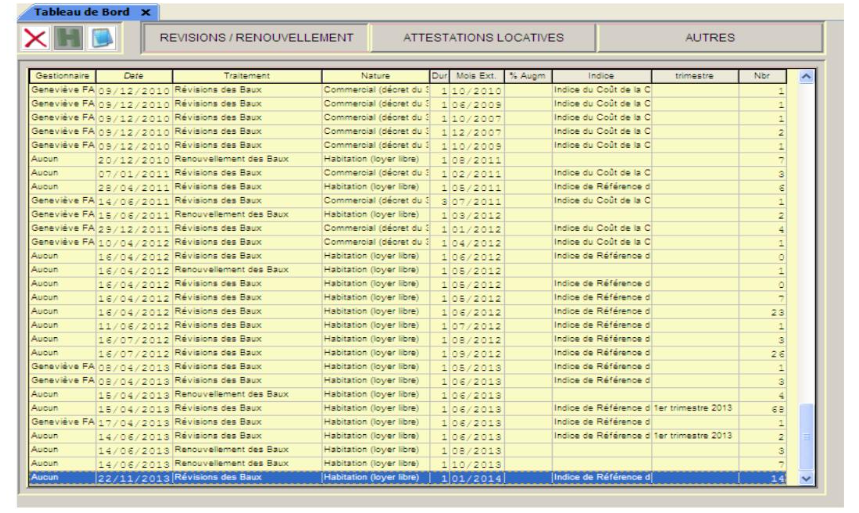Click the Traitement column header
Viewport: 859px width, 513px height.
[x=247, y=75]
